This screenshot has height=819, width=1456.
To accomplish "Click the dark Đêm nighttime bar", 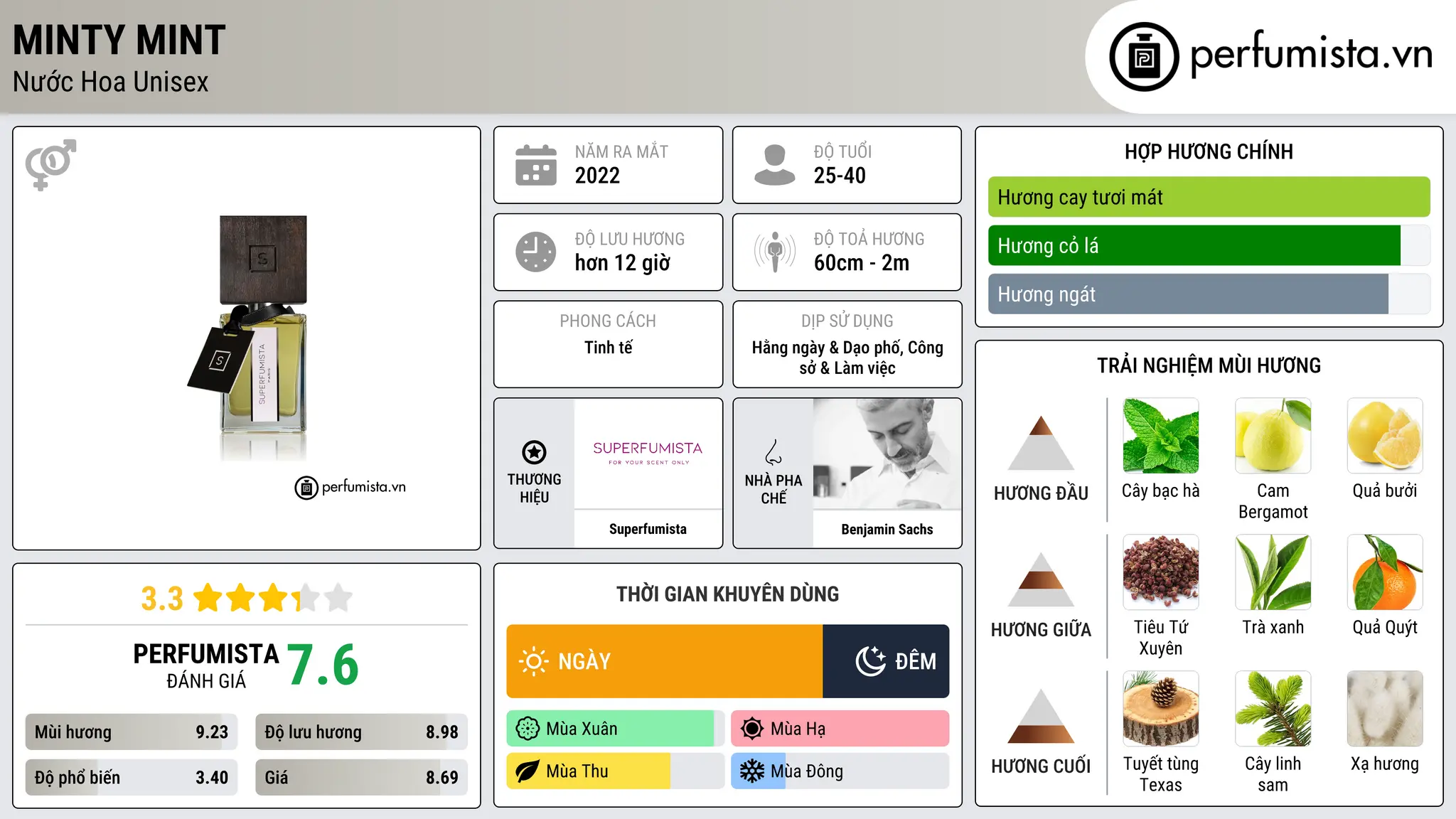I will tap(886, 661).
